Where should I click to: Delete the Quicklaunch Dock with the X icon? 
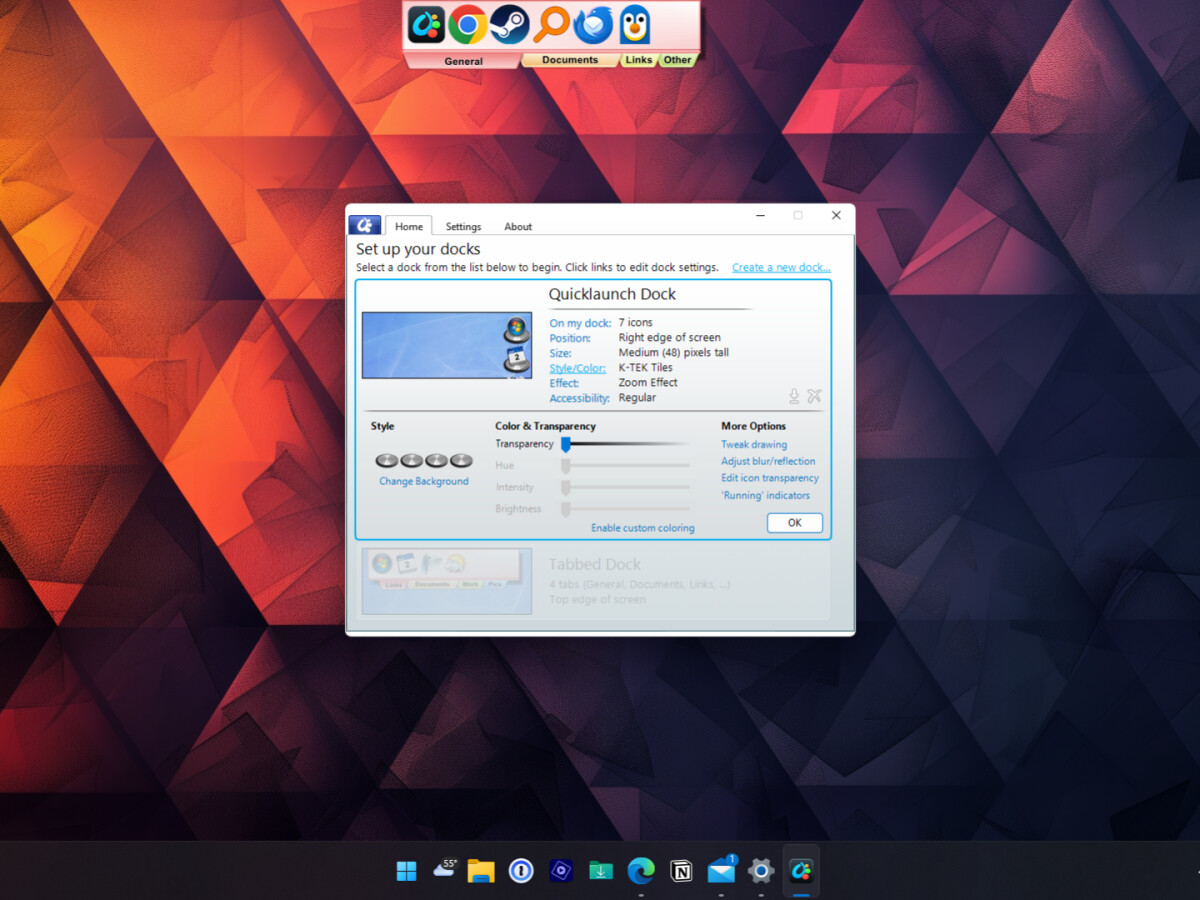[814, 396]
